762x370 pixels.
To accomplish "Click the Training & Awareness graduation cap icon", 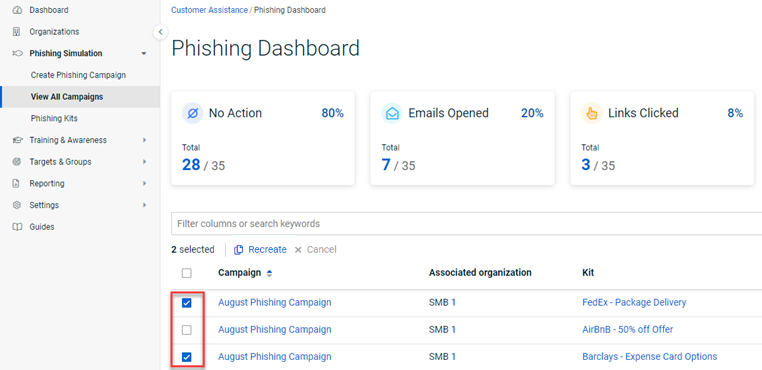I will pyautogui.click(x=17, y=140).
